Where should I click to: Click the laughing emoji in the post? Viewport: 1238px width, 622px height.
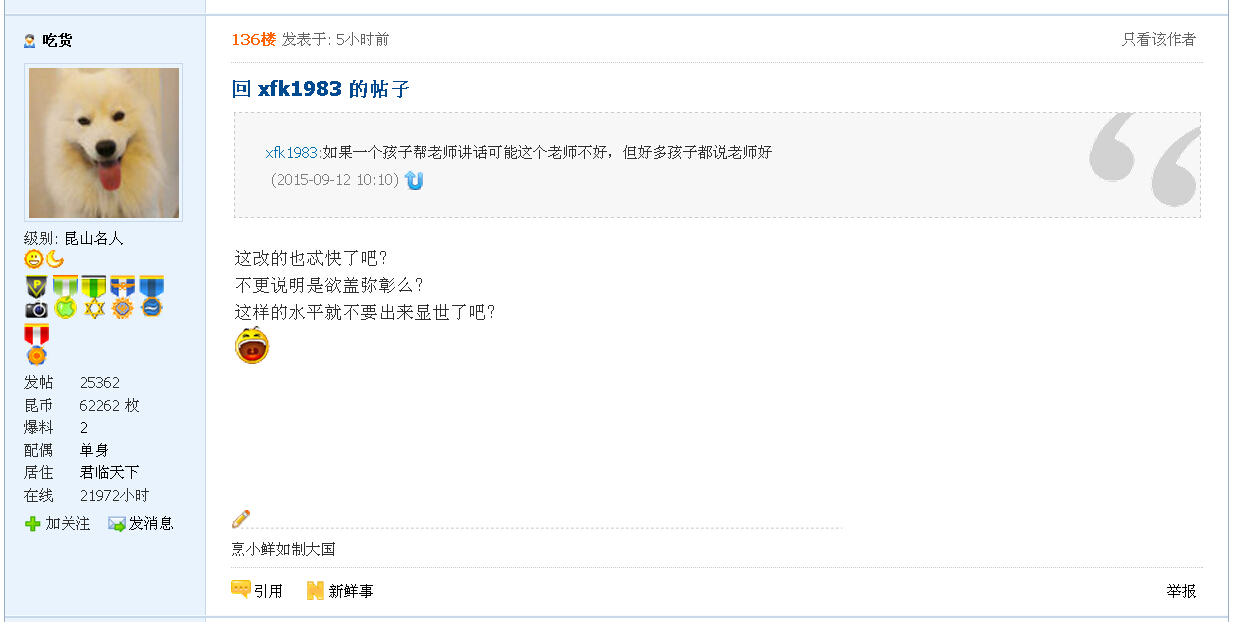pyautogui.click(x=252, y=345)
